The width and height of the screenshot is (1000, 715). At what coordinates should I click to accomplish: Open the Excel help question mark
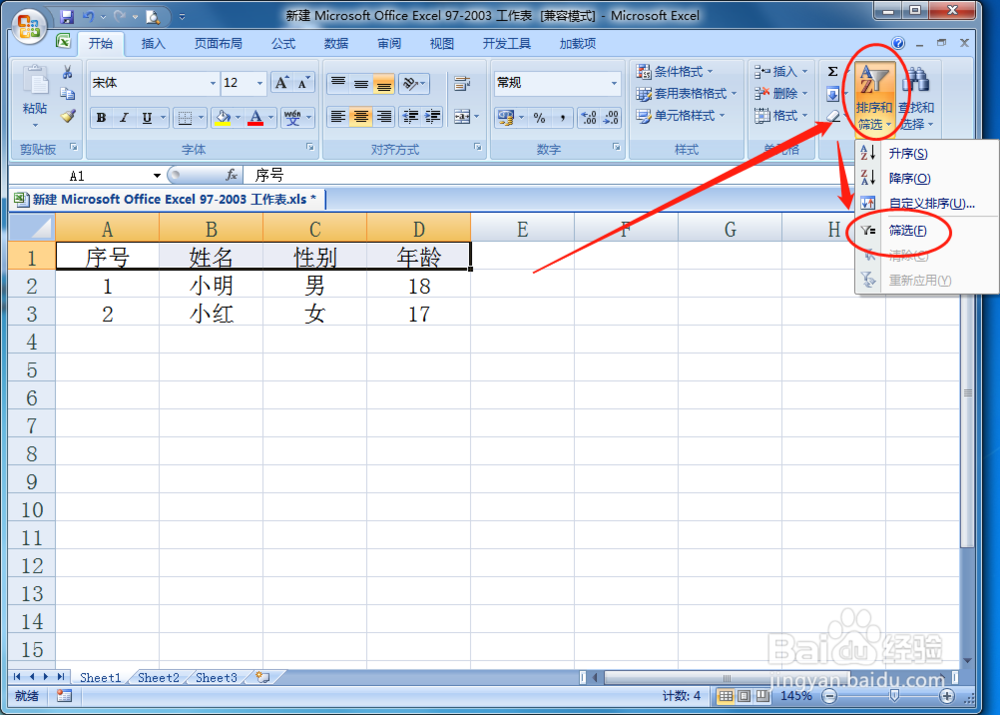898,43
